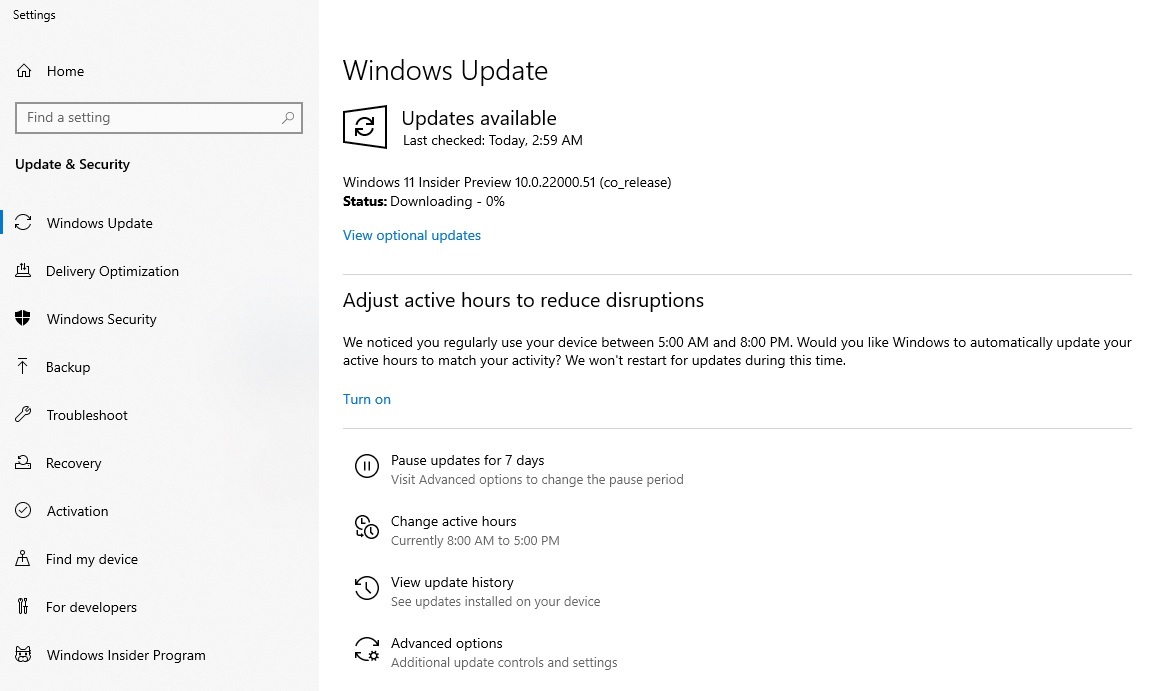Open Find my device
The height and width of the screenshot is (691, 1167).
(91, 559)
